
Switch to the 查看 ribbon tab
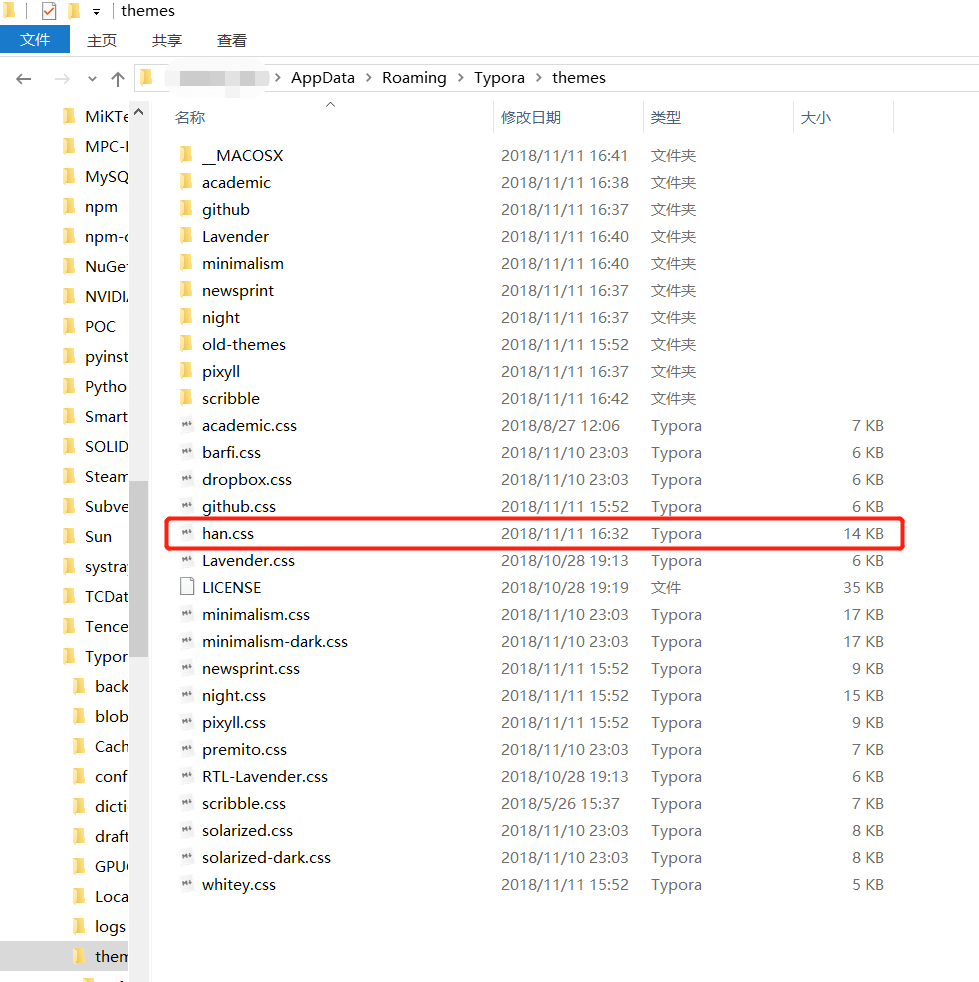pos(232,40)
